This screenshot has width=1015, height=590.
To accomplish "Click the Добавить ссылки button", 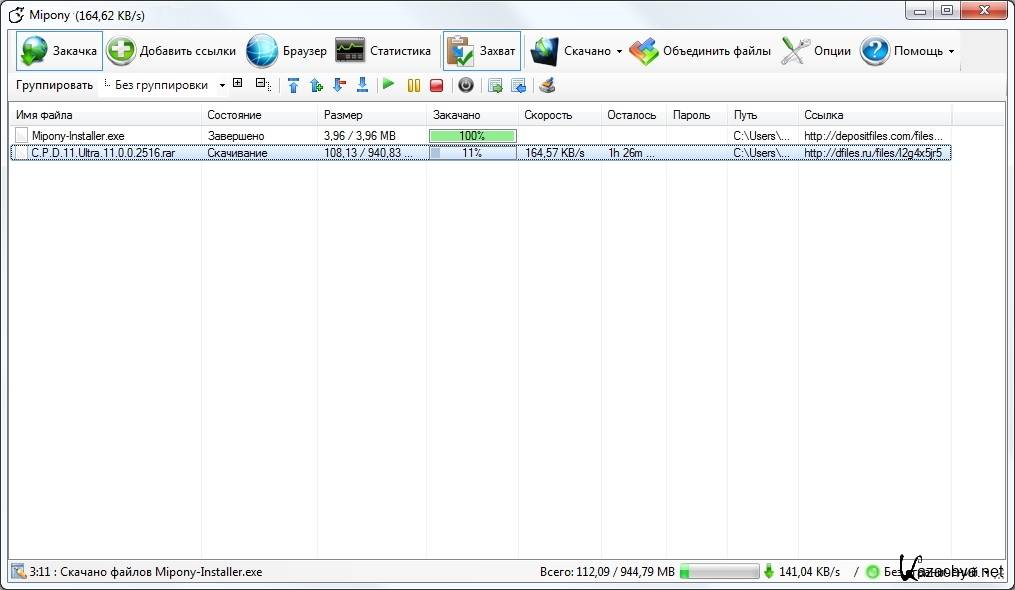I will point(172,51).
